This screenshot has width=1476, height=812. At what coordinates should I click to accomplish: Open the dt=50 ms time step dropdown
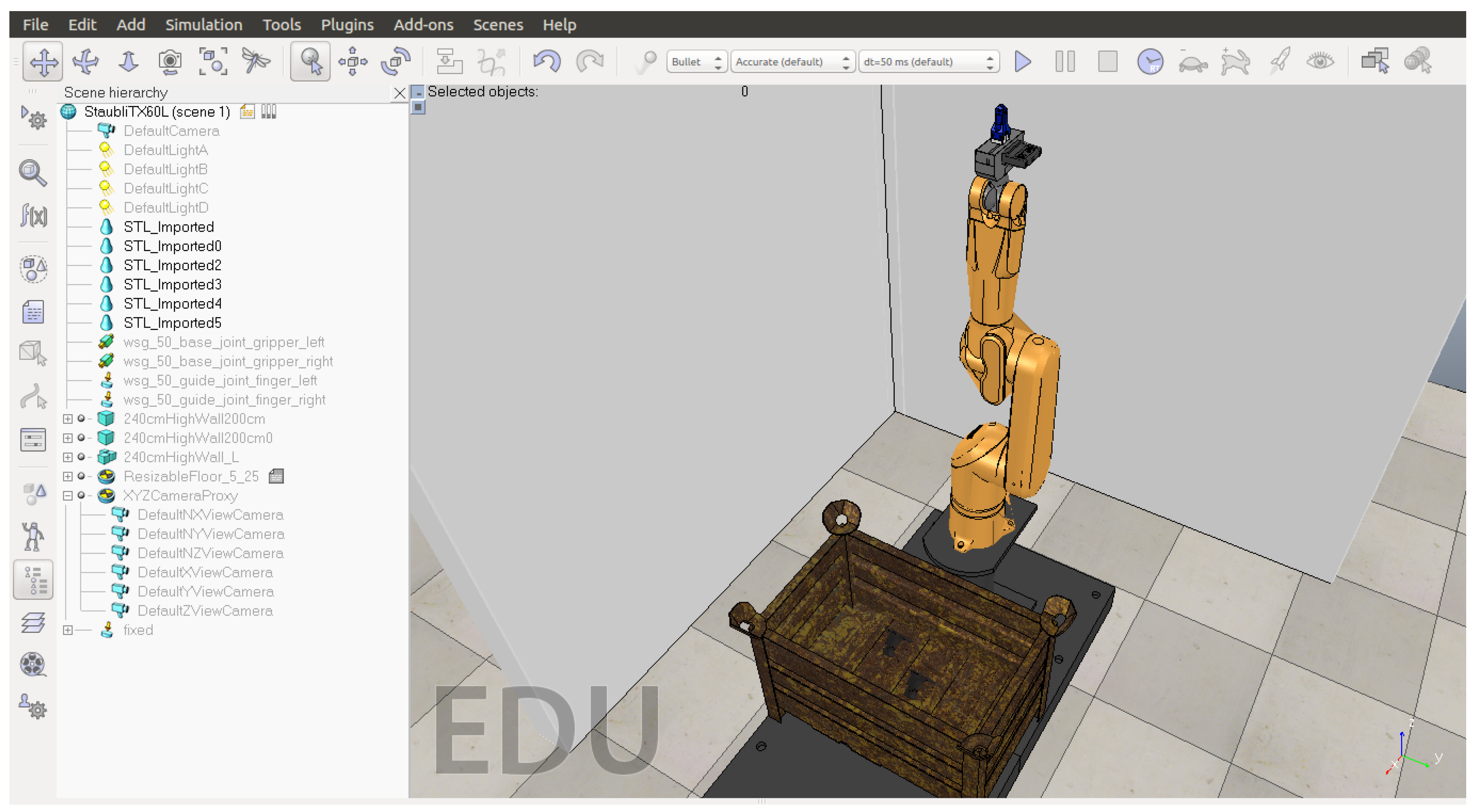928,61
